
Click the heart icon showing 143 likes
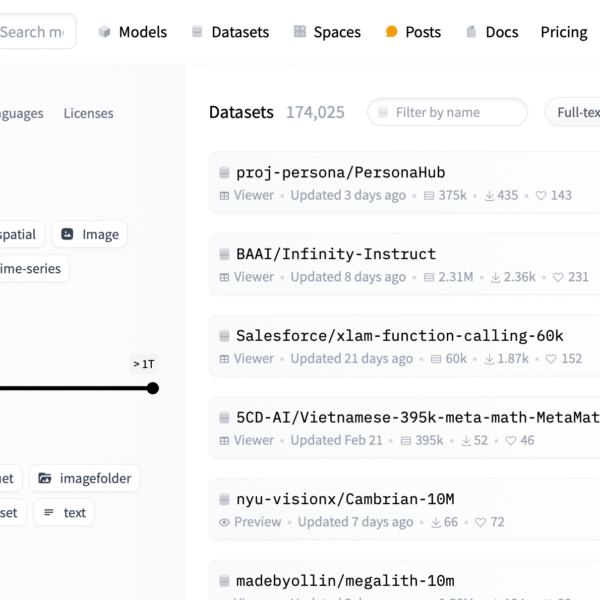pos(541,196)
